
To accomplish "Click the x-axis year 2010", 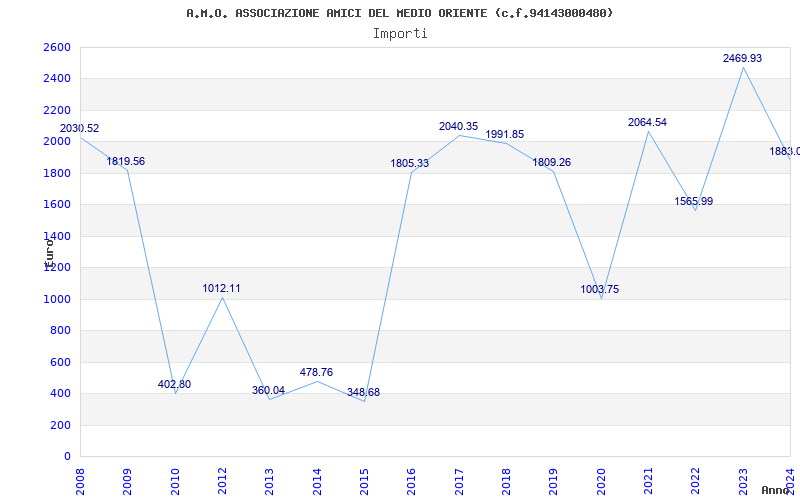I will click(x=175, y=481).
